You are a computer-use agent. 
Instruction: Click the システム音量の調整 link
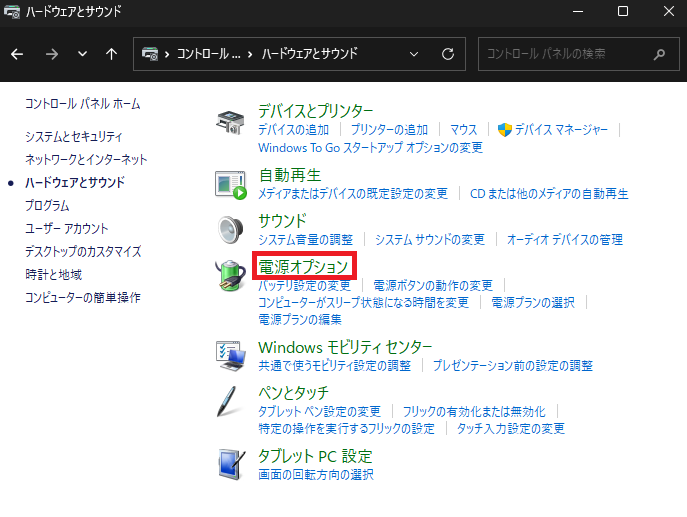(x=305, y=240)
